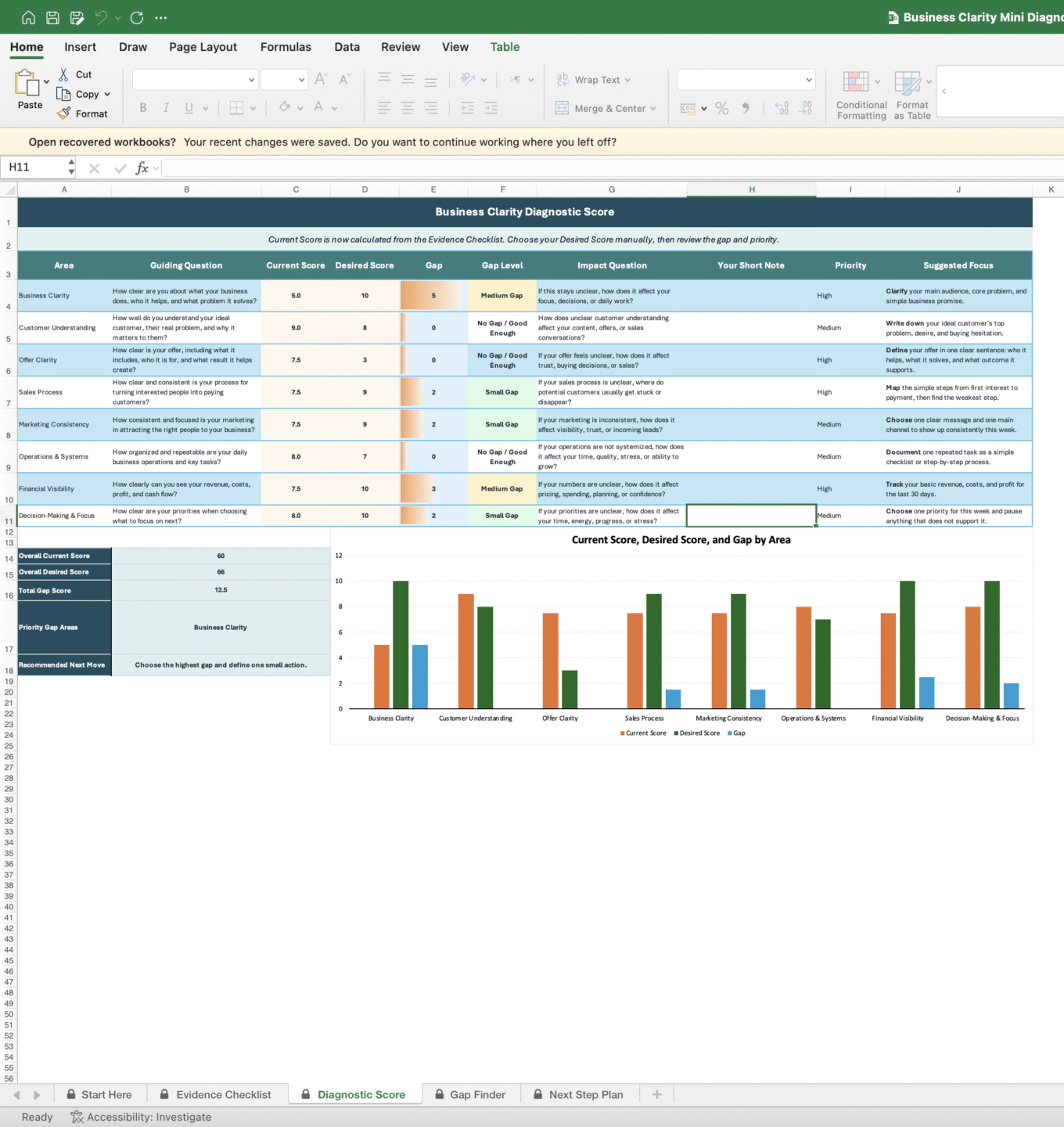Toggle underline formatting
Viewport: 1064px width, 1127px height.
189,108
